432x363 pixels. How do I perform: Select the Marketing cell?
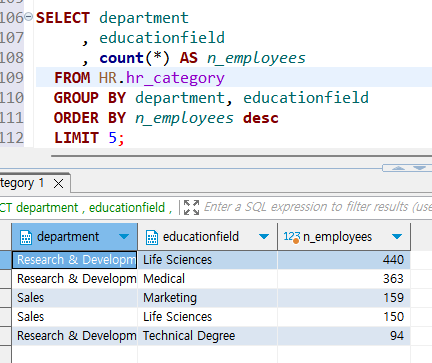click(x=207, y=298)
